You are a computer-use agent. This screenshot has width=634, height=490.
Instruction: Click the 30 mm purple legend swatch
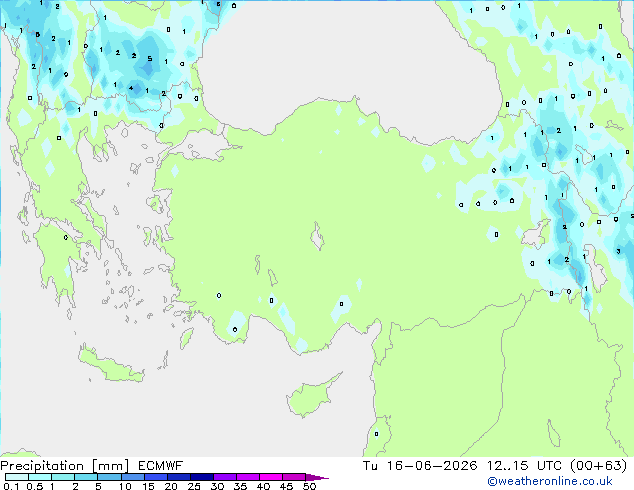pyautogui.click(x=225, y=477)
